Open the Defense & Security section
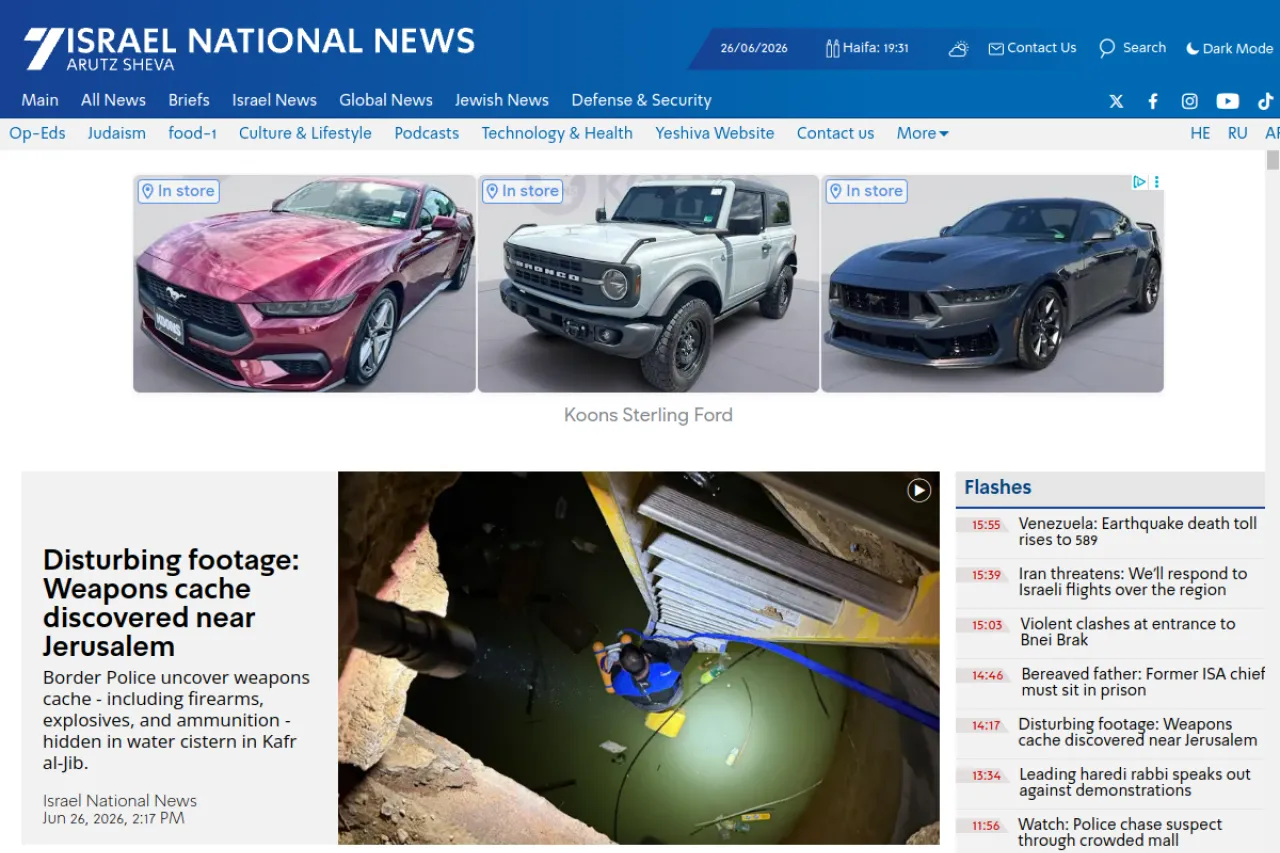Viewport: 1280px width, 853px height. click(x=641, y=100)
